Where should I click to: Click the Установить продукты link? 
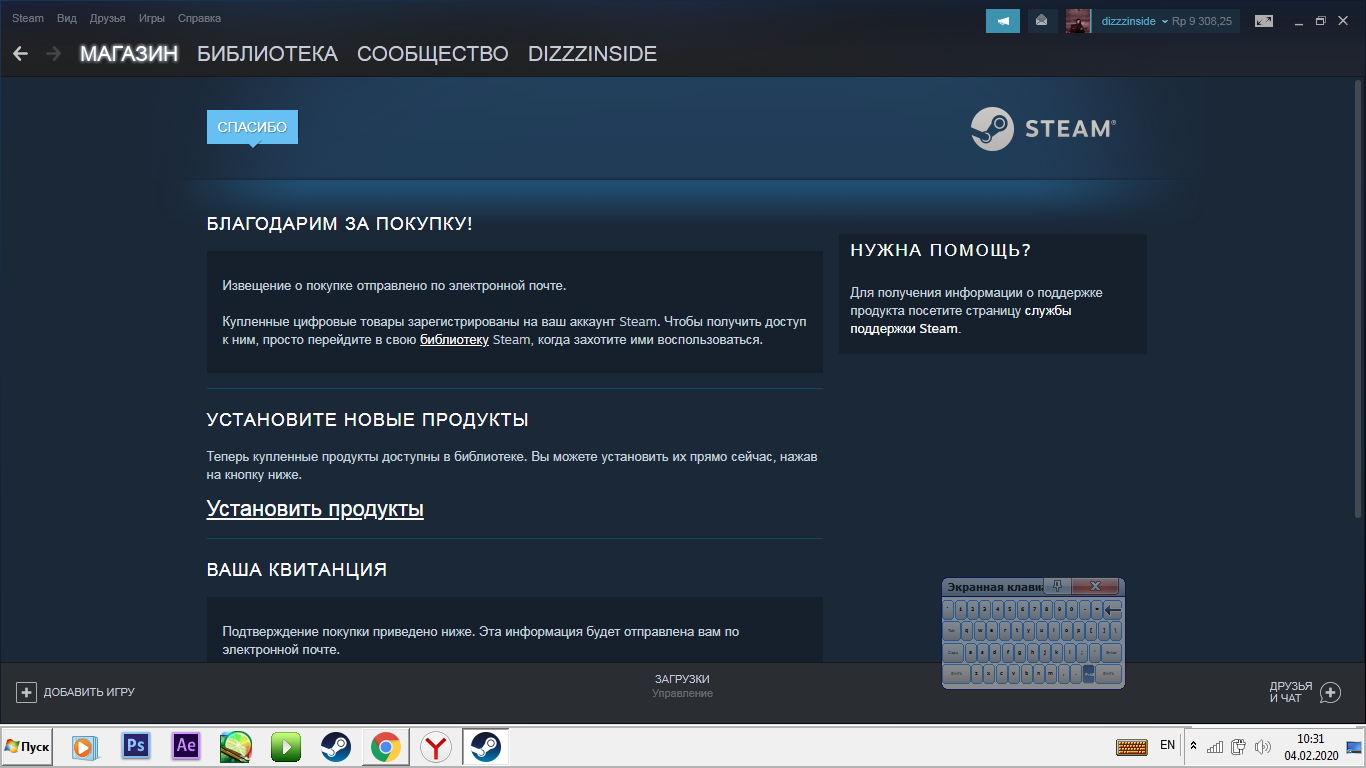pos(315,509)
